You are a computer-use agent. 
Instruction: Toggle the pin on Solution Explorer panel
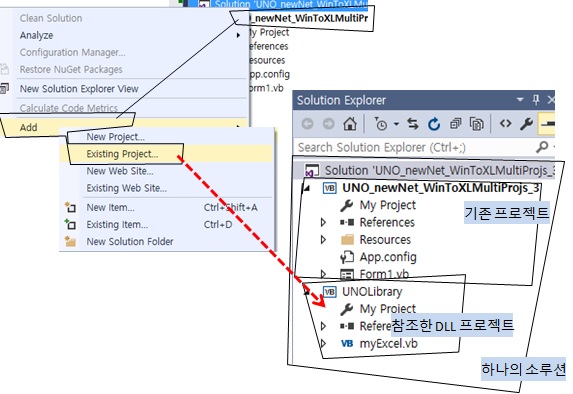tap(536, 100)
